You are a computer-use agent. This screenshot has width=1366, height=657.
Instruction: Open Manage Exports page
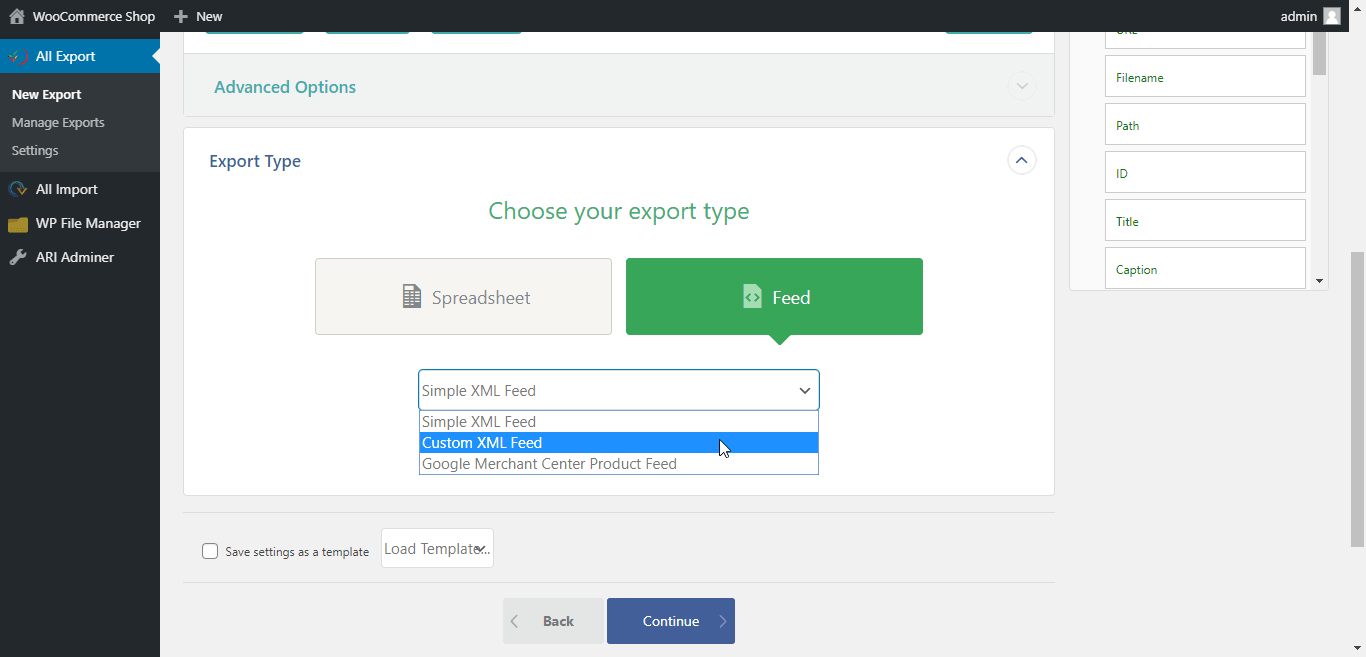tap(58, 122)
